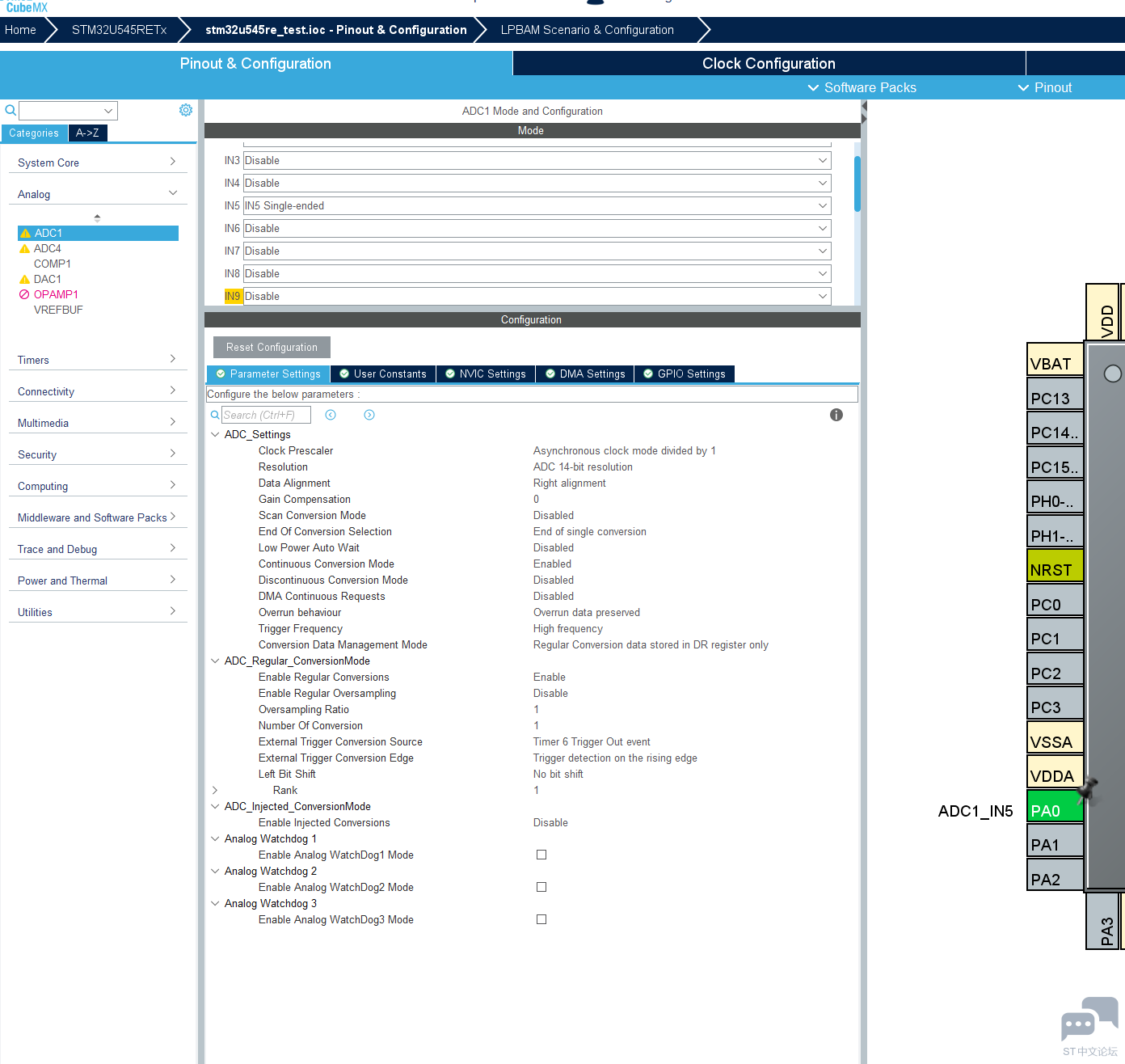
Task: Toggle Enable Analog WatchDog3 Mode checkbox
Action: [541, 919]
